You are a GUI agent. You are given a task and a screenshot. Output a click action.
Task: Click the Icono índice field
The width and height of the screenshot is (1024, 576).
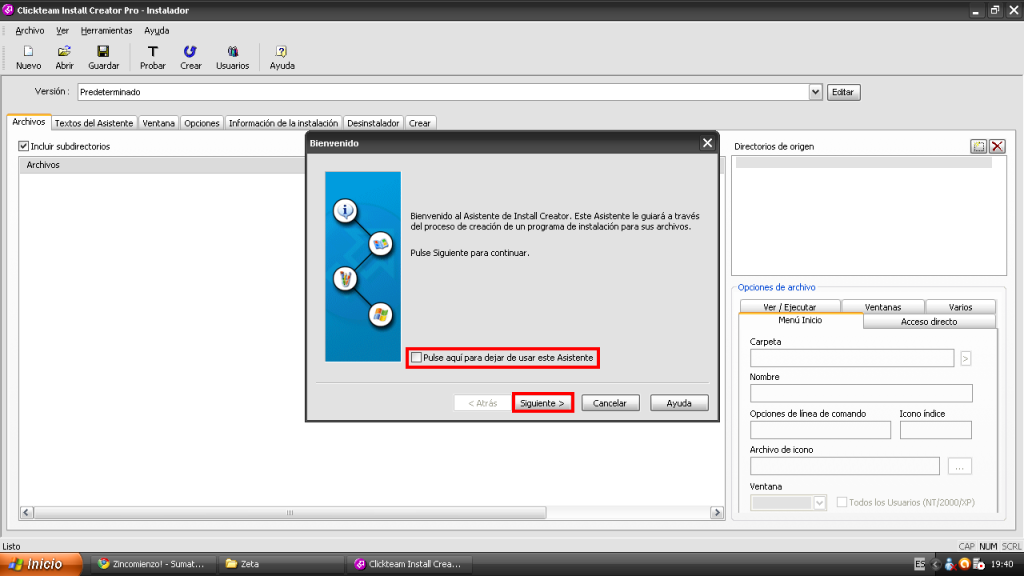(x=935, y=430)
